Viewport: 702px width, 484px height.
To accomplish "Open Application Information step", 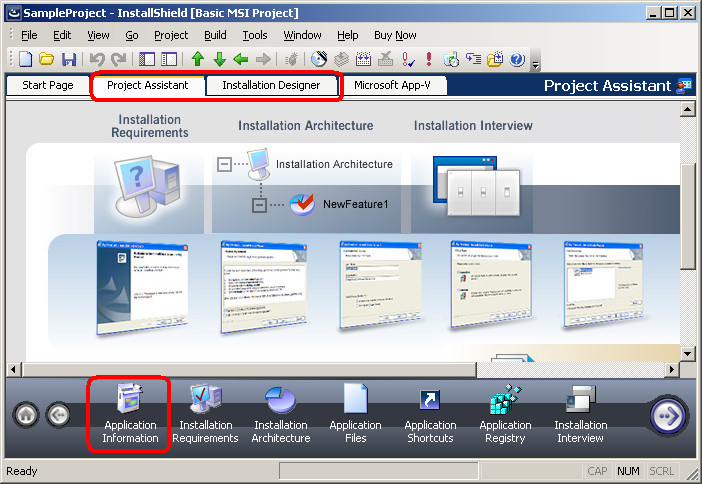I will coord(130,414).
